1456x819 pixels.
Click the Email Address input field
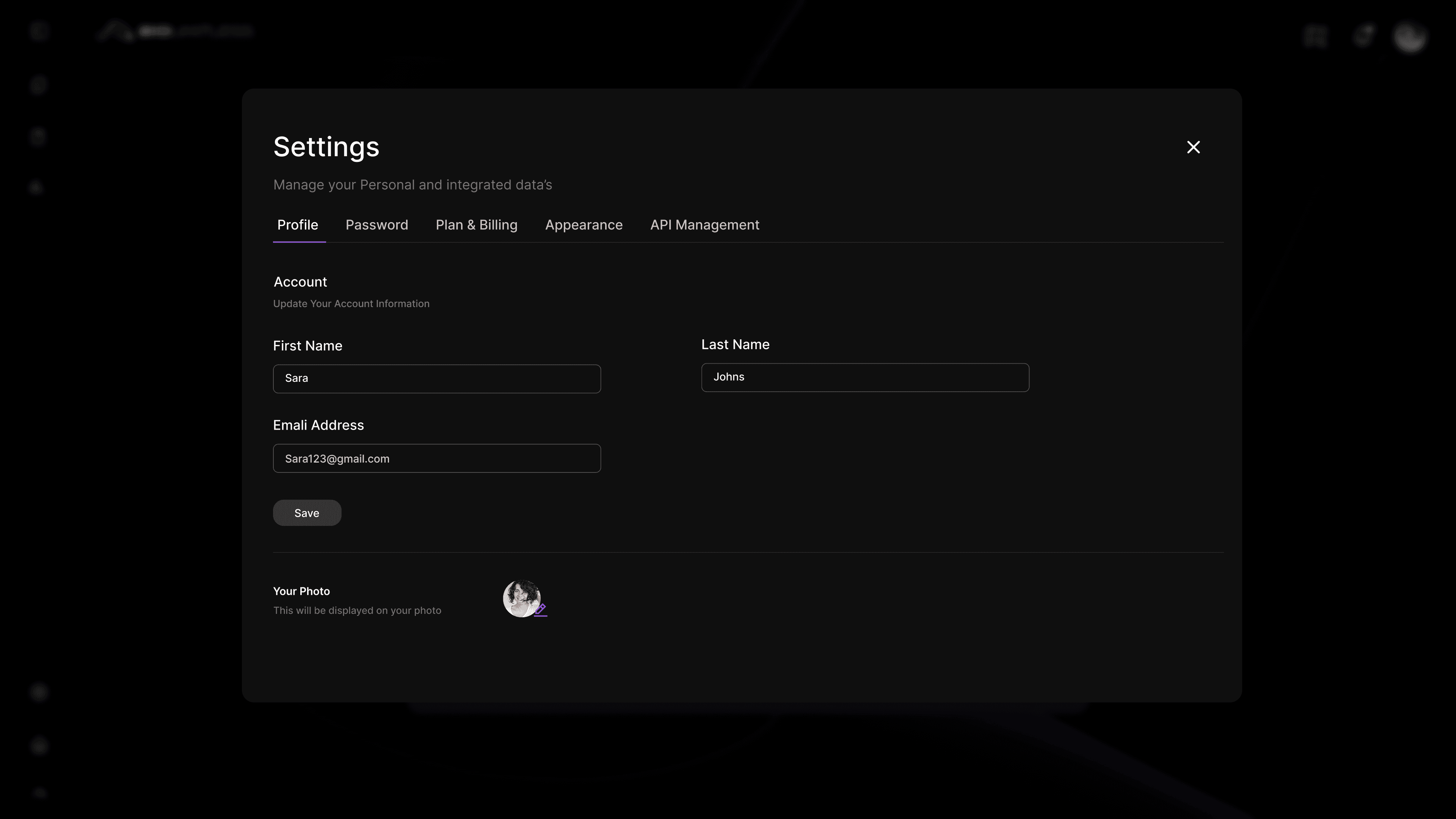point(436,458)
